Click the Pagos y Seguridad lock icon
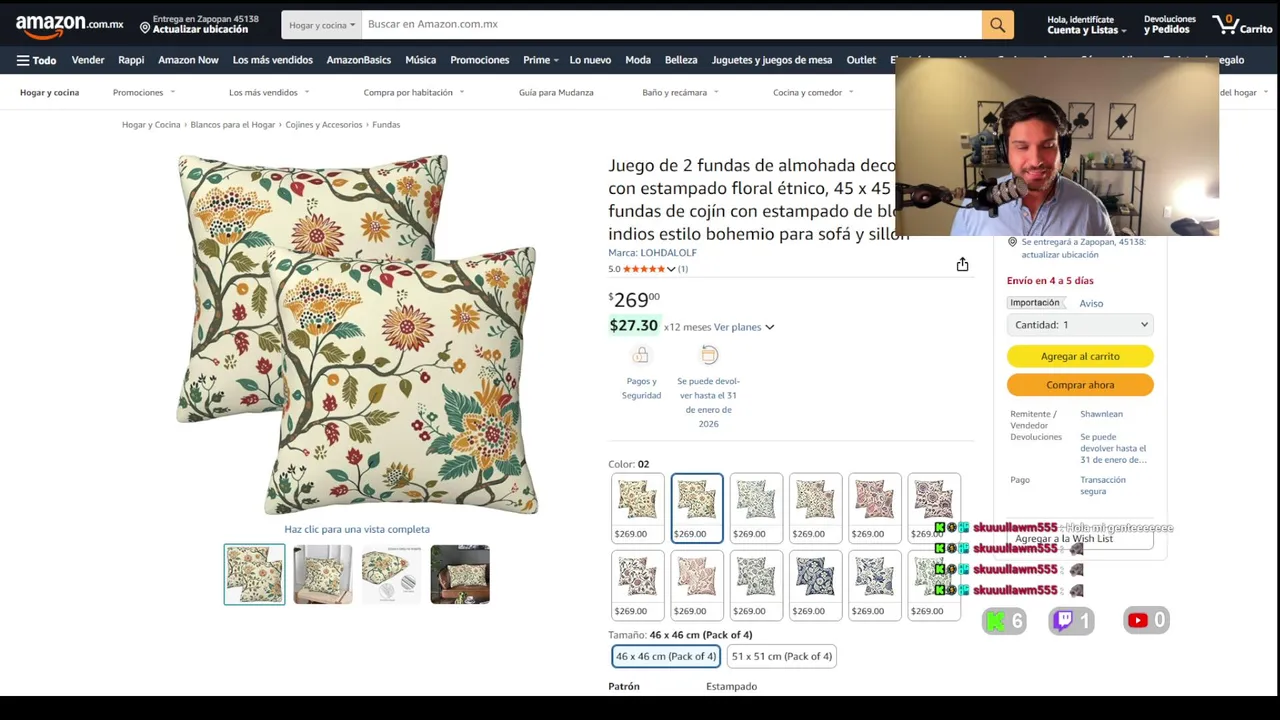The height and width of the screenshot is (720, 1280). (641, 356)
